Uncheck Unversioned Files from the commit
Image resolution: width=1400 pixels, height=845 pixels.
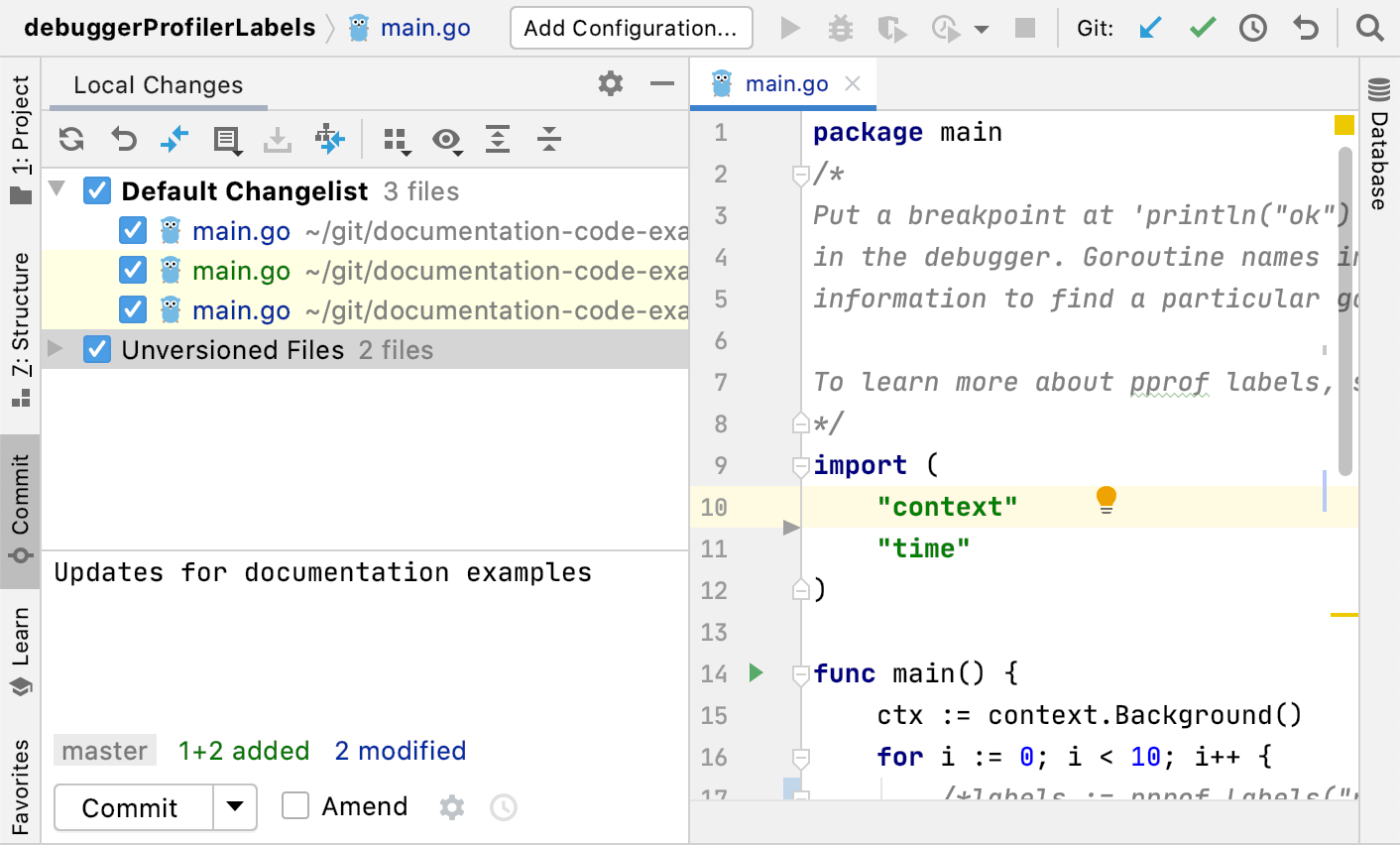(x=96, y=349)
